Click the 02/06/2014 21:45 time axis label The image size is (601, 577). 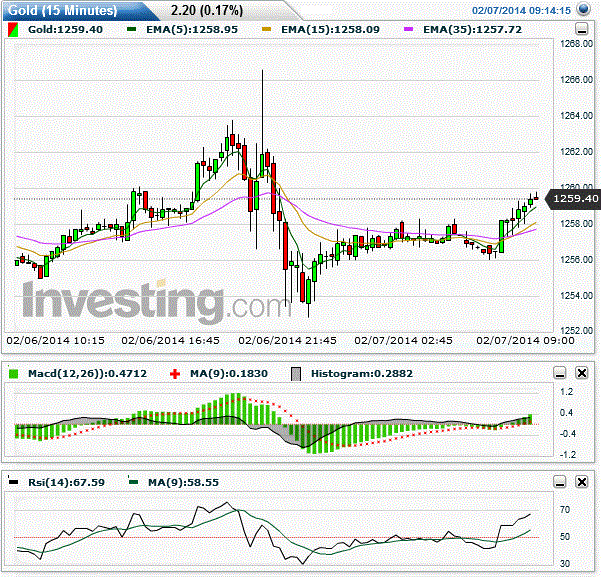tap(287, 340)
